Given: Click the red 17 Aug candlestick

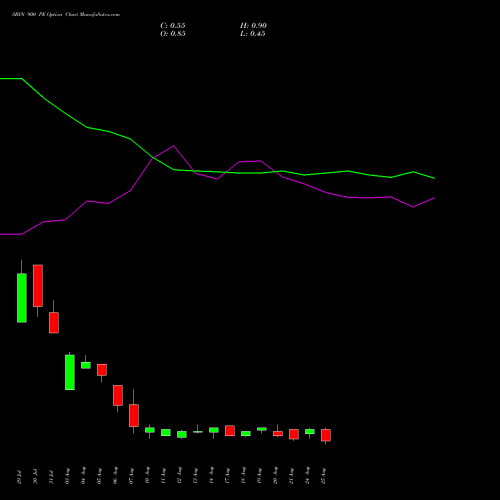Looking at the screenshot, I should coord(230,430).
